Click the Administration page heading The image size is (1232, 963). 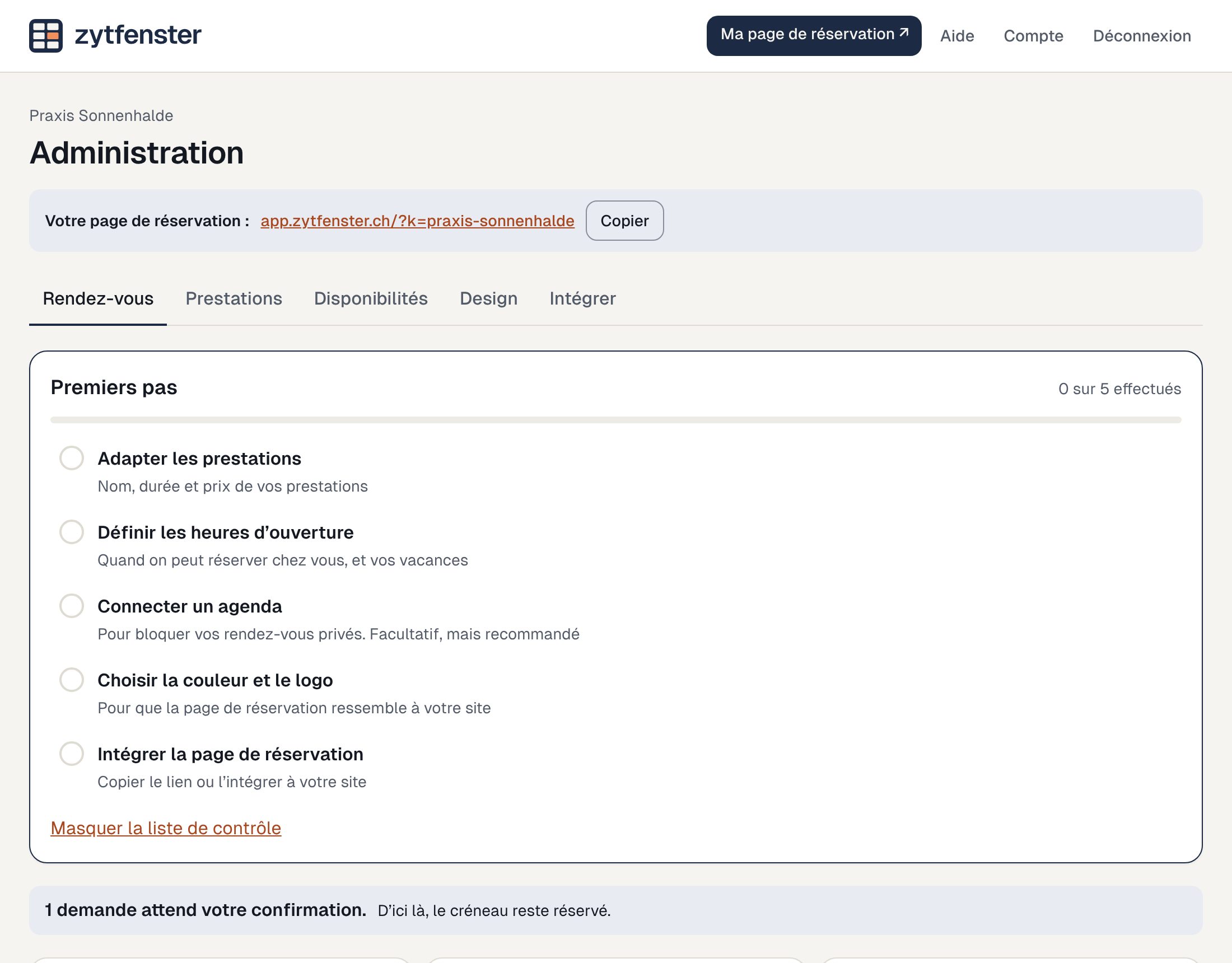click(137, 153)
